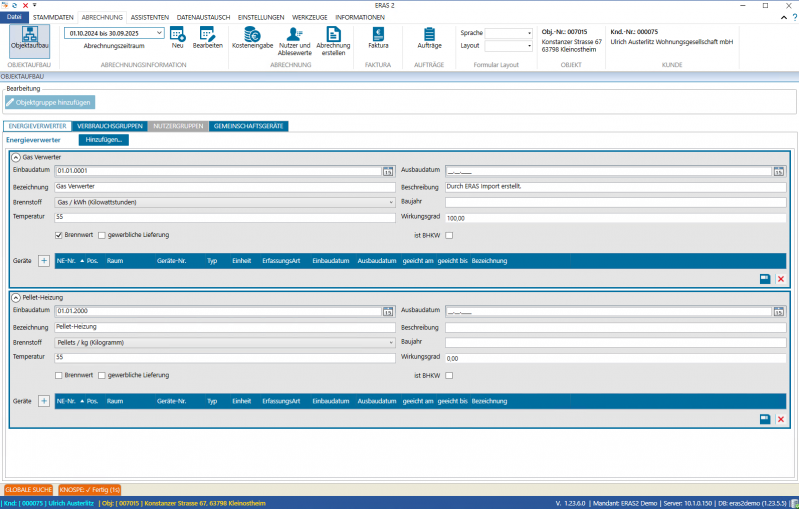Screen dimensions: 799x509
Task: Enable Brennwert for Pellet-Heizung
Action: (59, 376)
